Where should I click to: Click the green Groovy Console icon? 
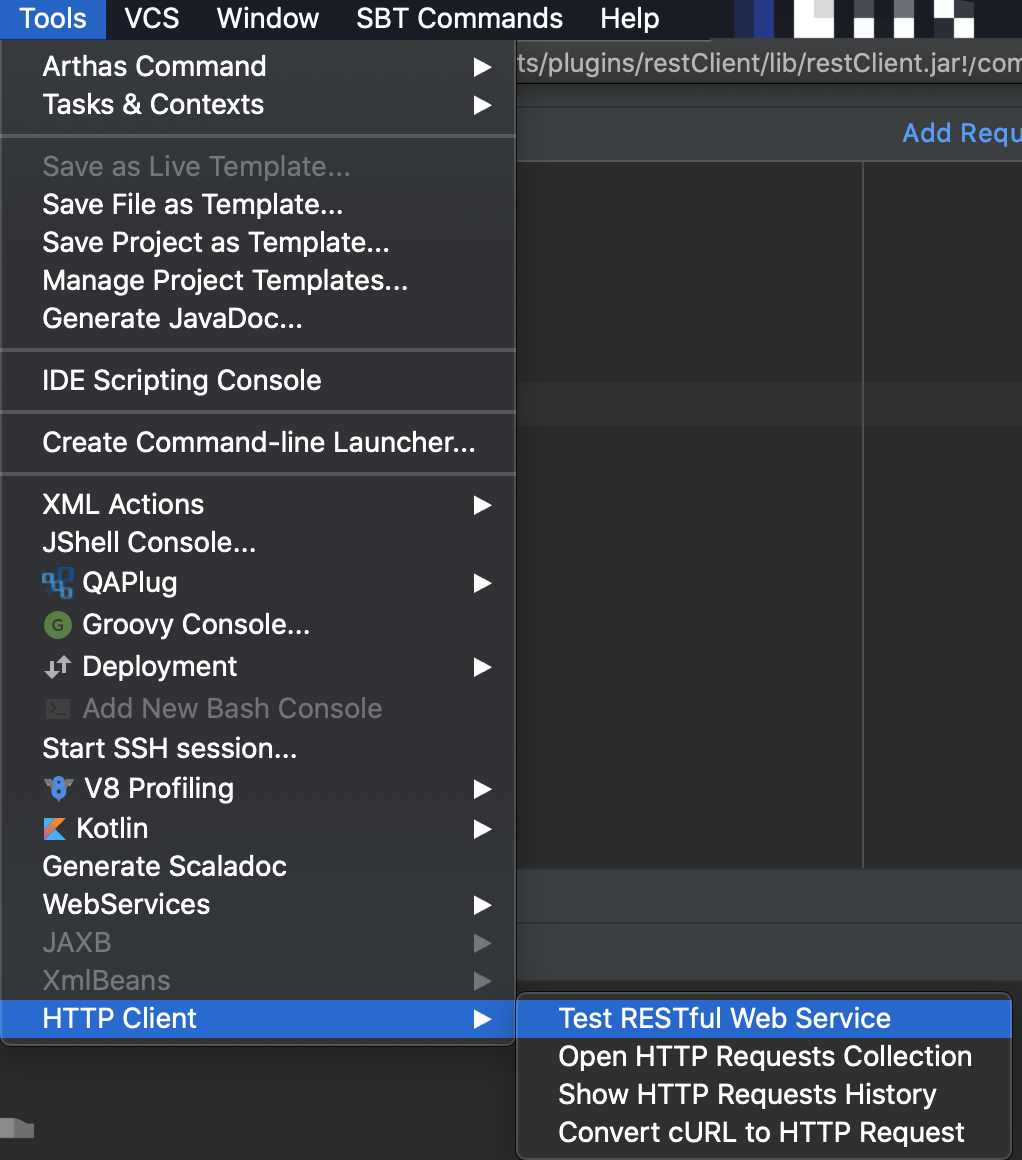point(58,625)
